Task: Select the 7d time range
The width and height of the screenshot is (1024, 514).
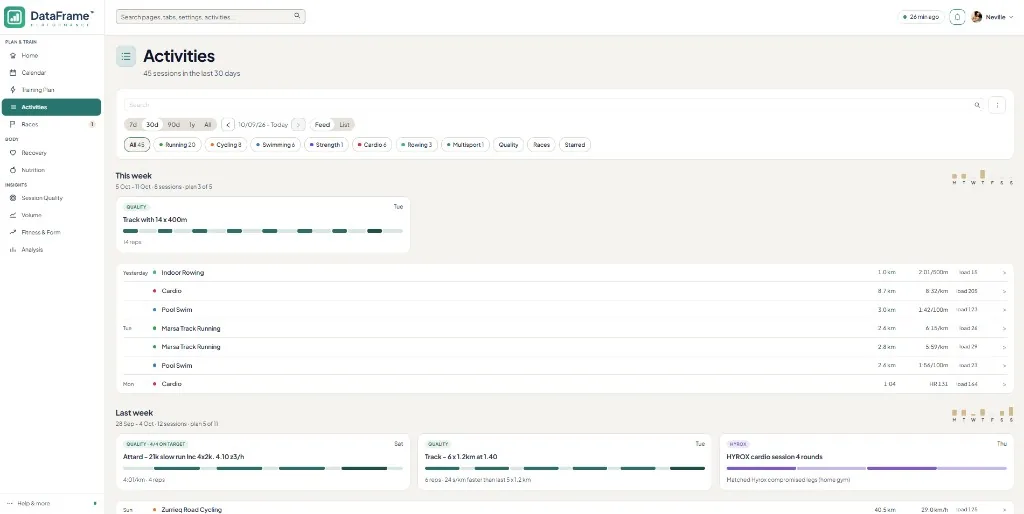Action: click(x=133, y=125)
